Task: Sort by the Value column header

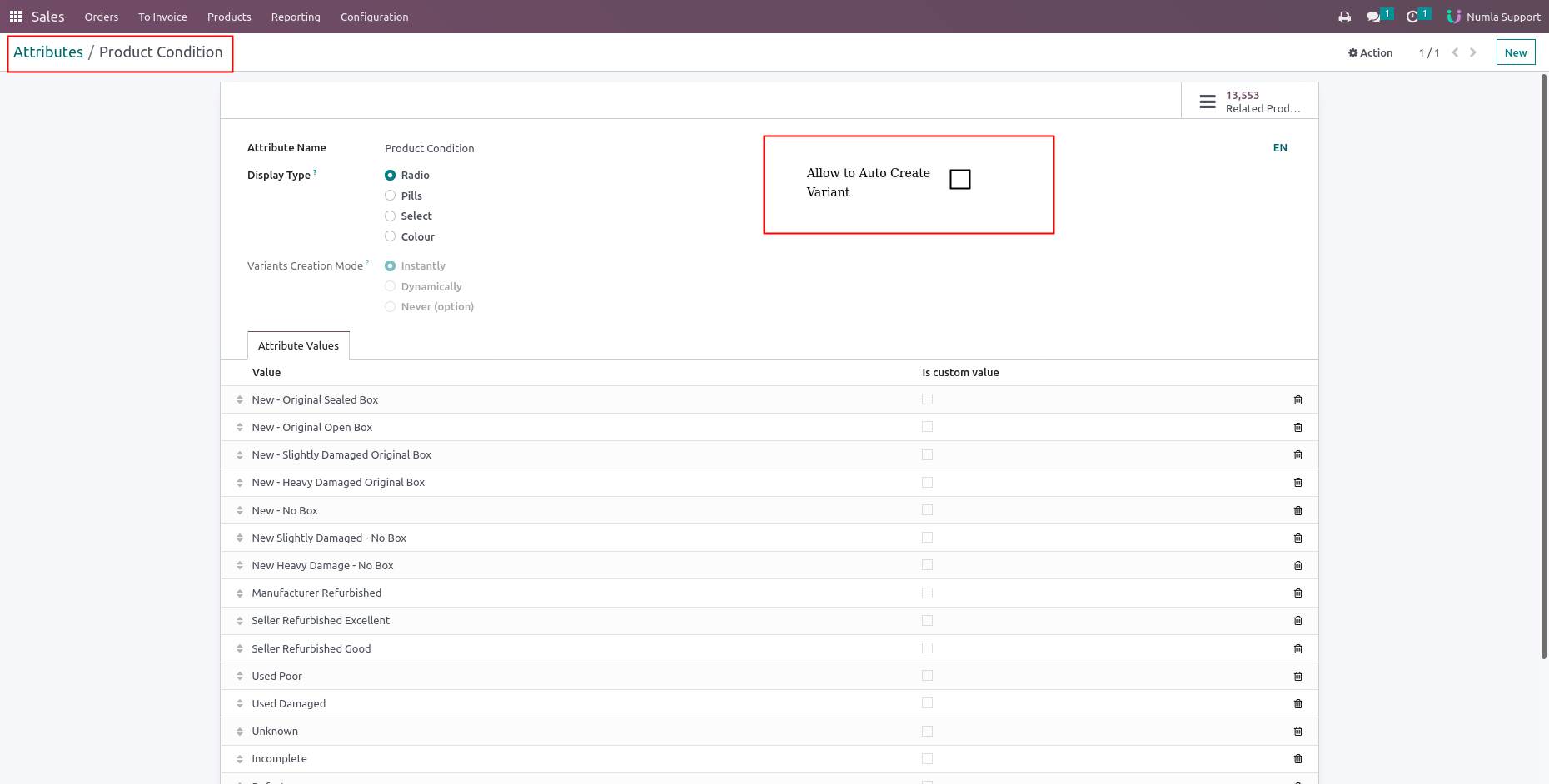Action: click(x=266, y=373)
